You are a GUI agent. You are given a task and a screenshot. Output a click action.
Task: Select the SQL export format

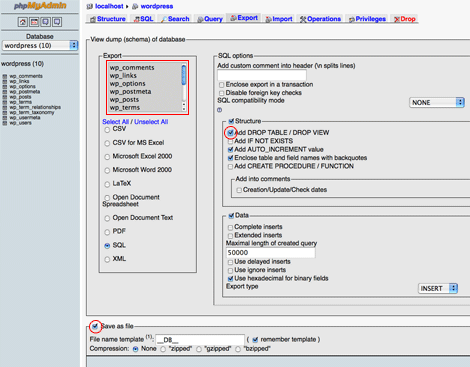coord(107,246)
